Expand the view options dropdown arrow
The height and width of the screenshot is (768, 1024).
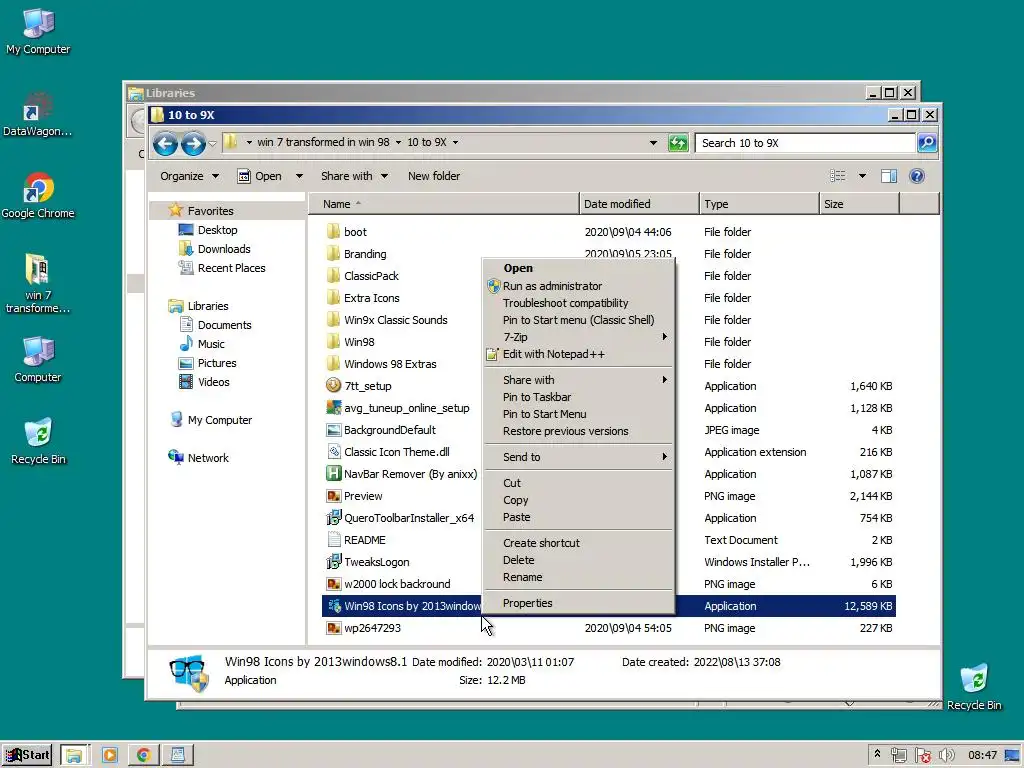coord(862,176)
